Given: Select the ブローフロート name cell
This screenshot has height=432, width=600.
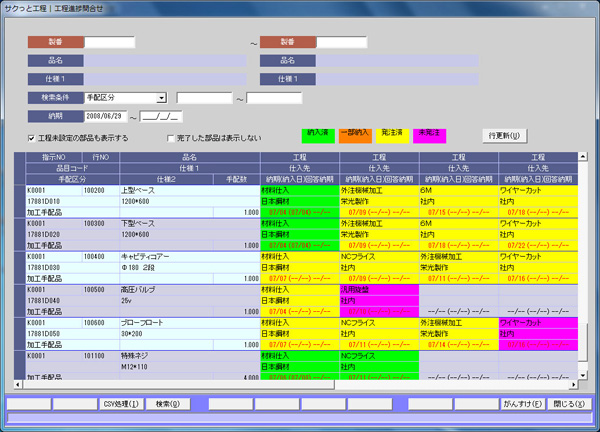Looking at the screenshot, I should click(190, 323).
